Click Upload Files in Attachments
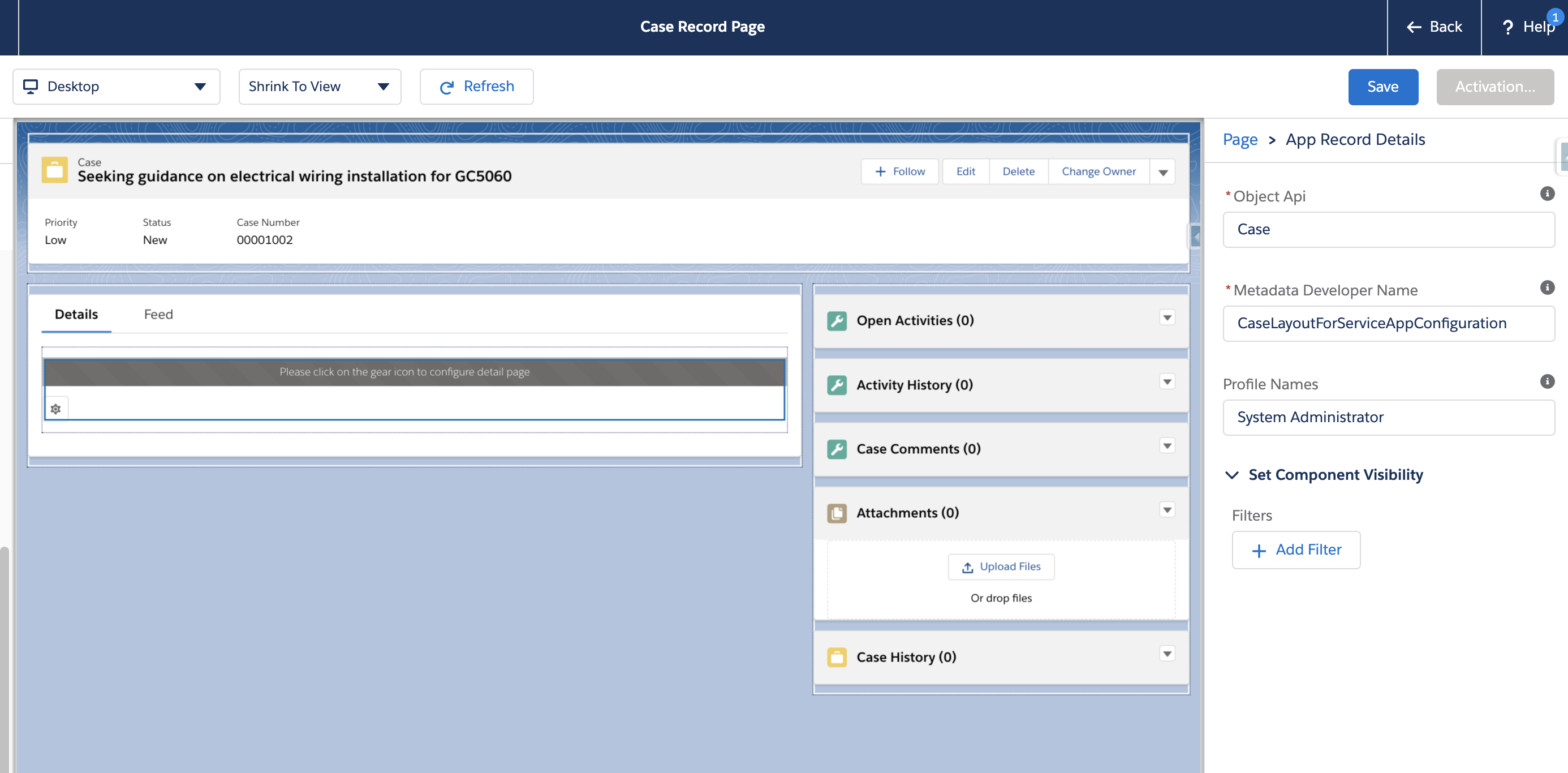 point(1001,566)
